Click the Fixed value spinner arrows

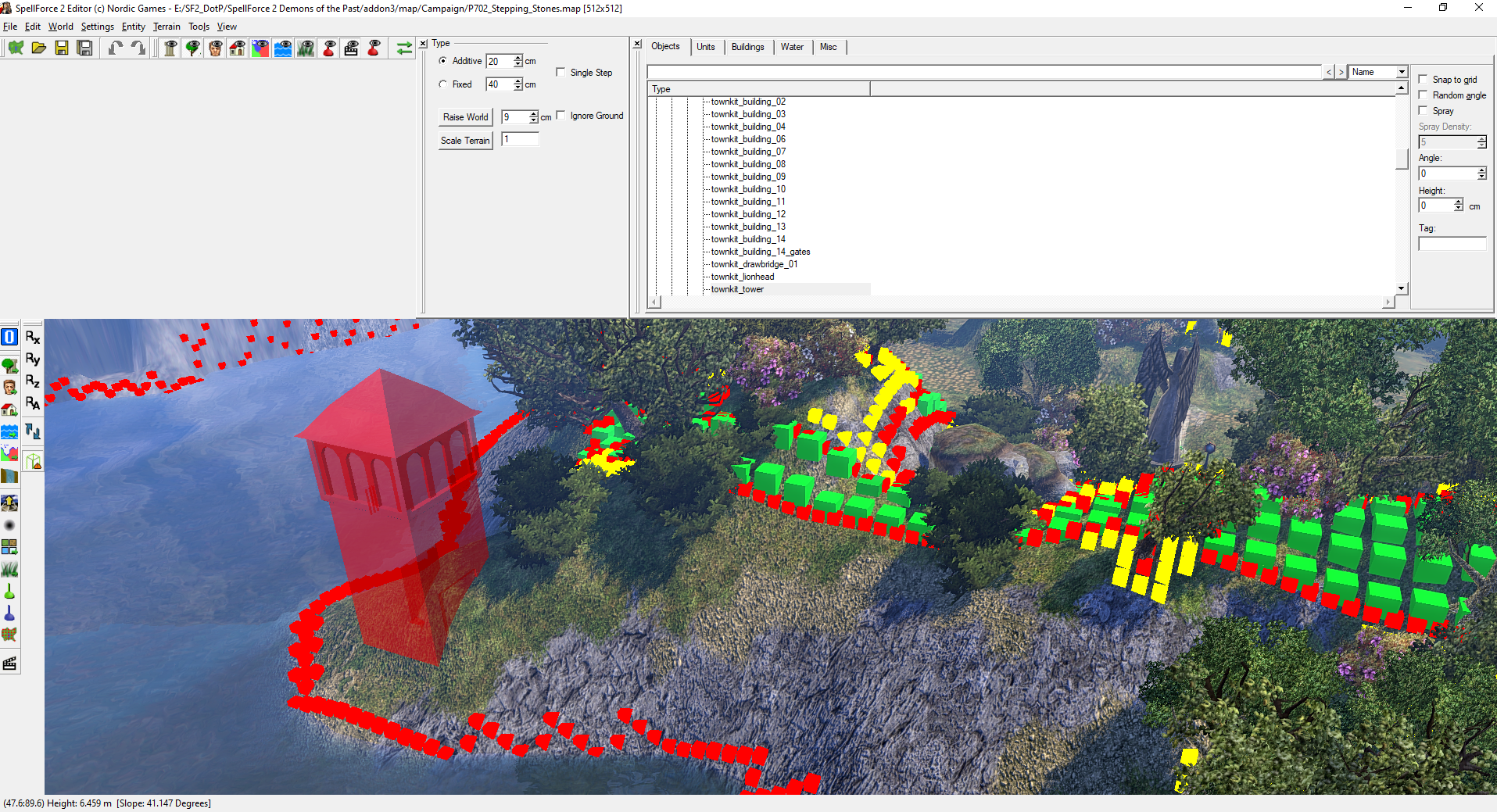(x=518, y=84)
